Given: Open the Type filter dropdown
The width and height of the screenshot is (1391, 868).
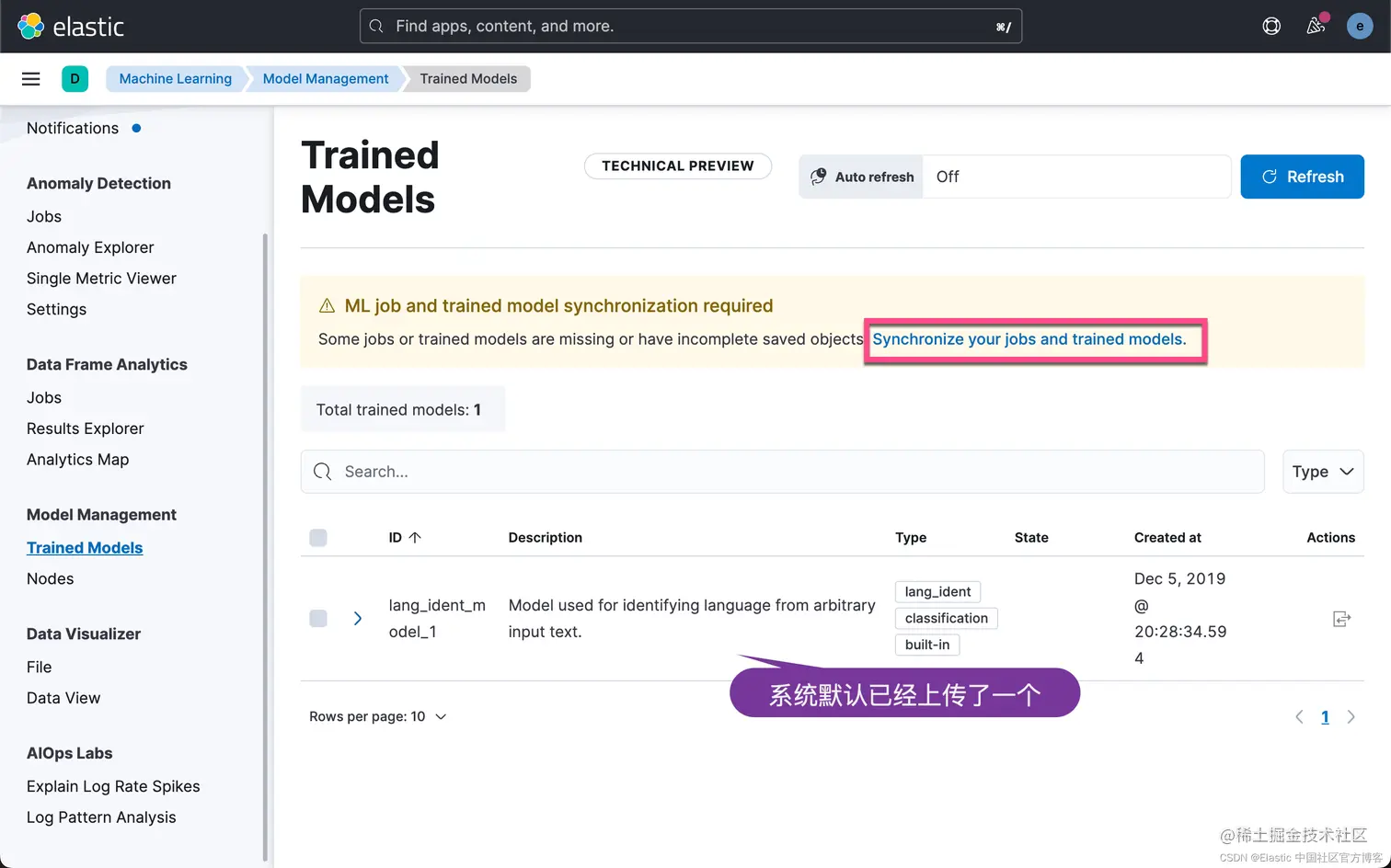Looking at the screenshot, I should point(1323,472).
